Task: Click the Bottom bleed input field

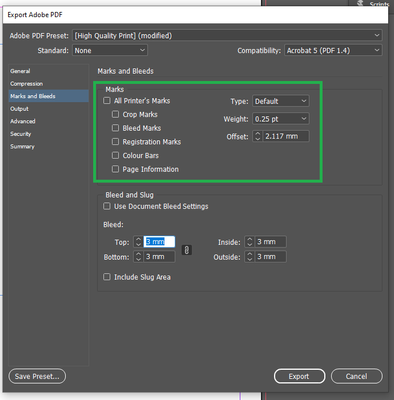Action: point(159,257)
